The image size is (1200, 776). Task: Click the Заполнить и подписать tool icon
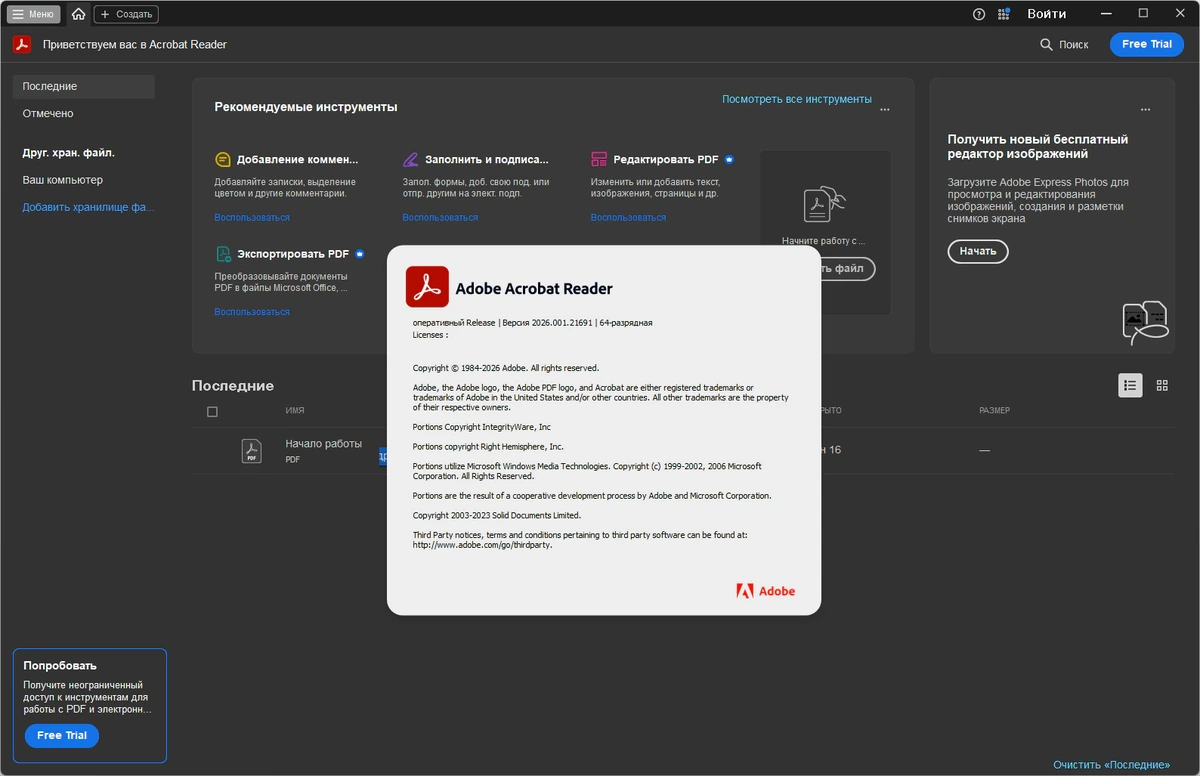(x=411, y=159)
